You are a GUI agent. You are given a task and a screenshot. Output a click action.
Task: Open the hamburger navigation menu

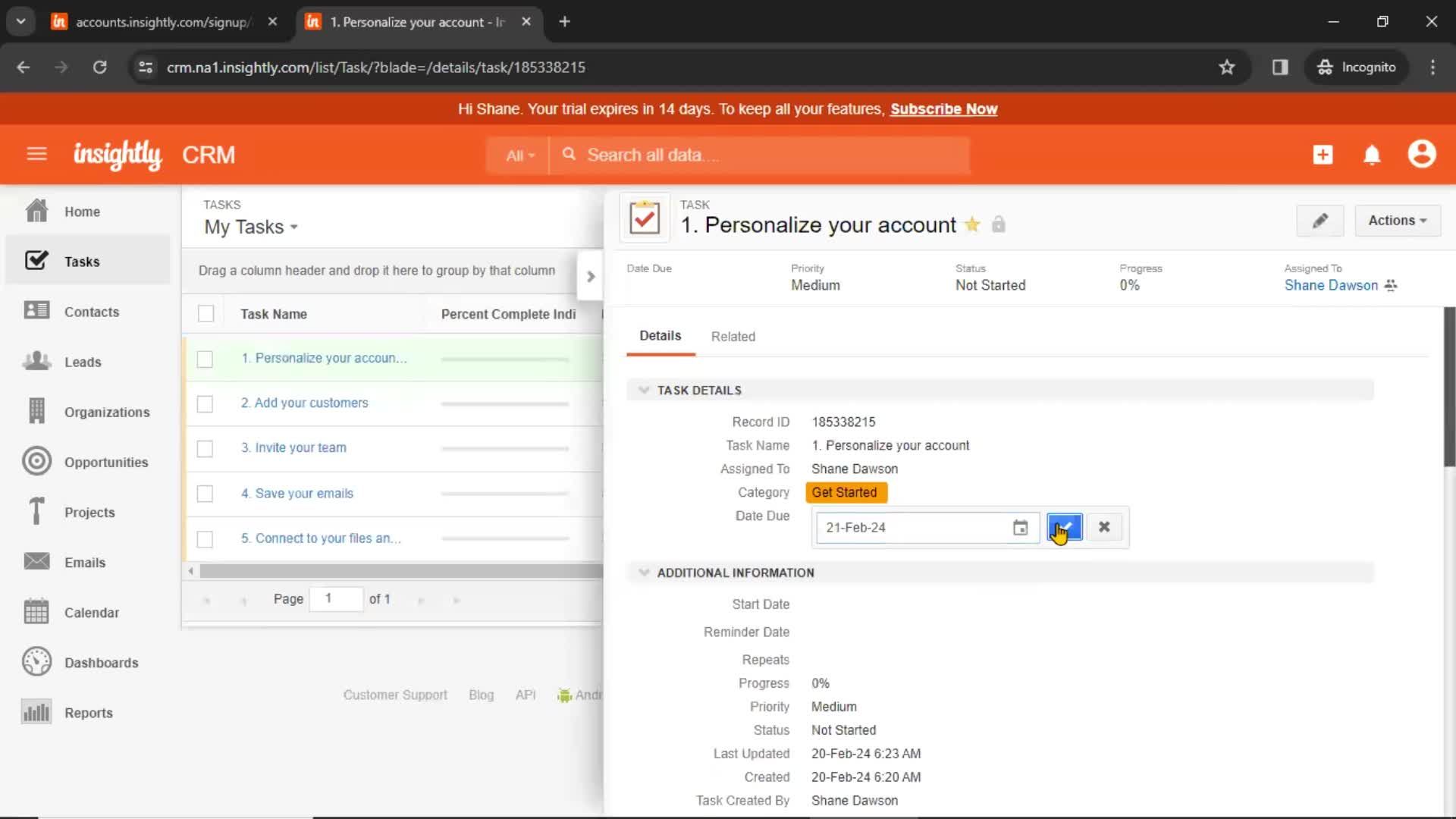[36, 155]
